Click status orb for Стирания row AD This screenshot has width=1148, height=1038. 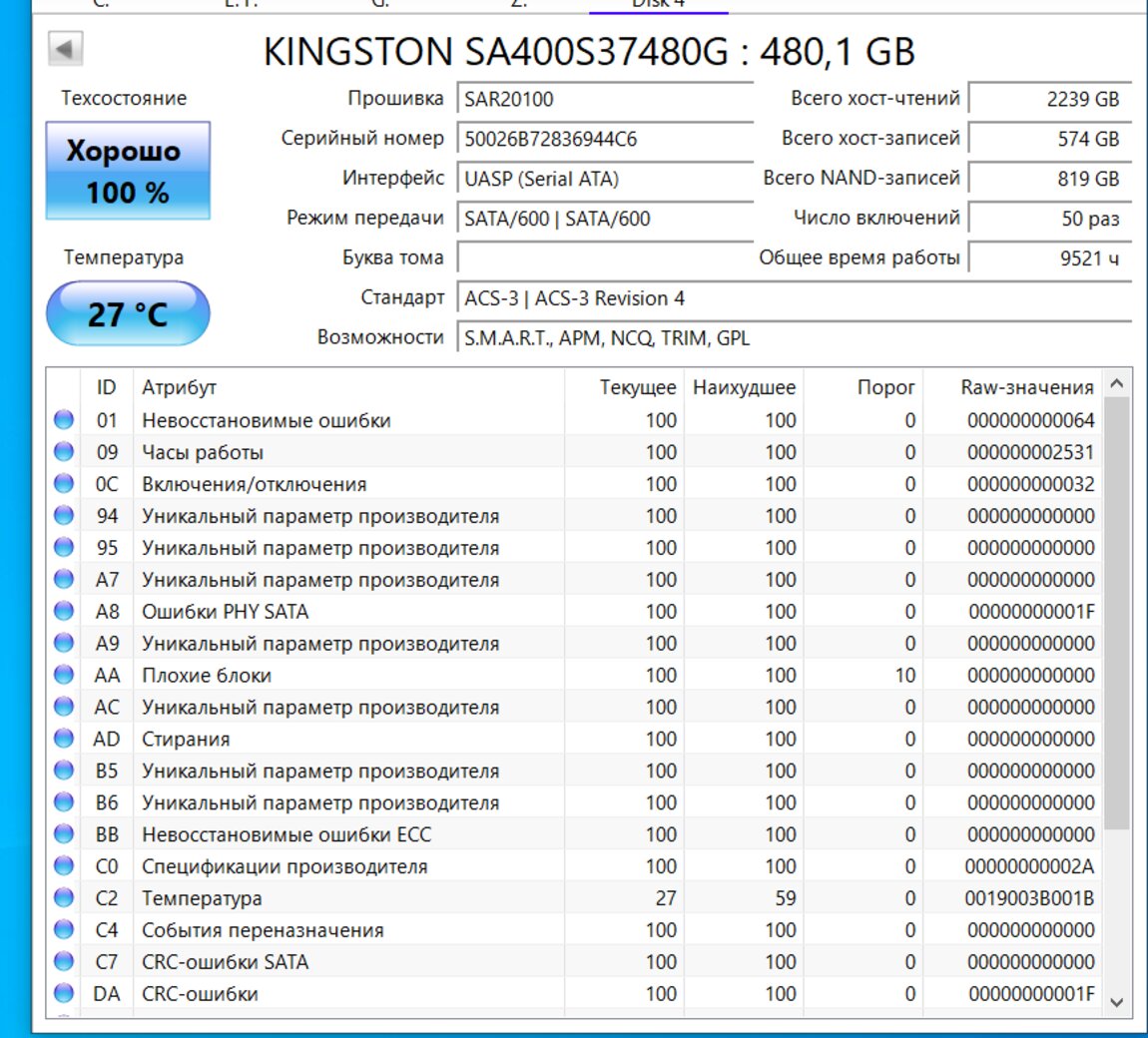64,740
